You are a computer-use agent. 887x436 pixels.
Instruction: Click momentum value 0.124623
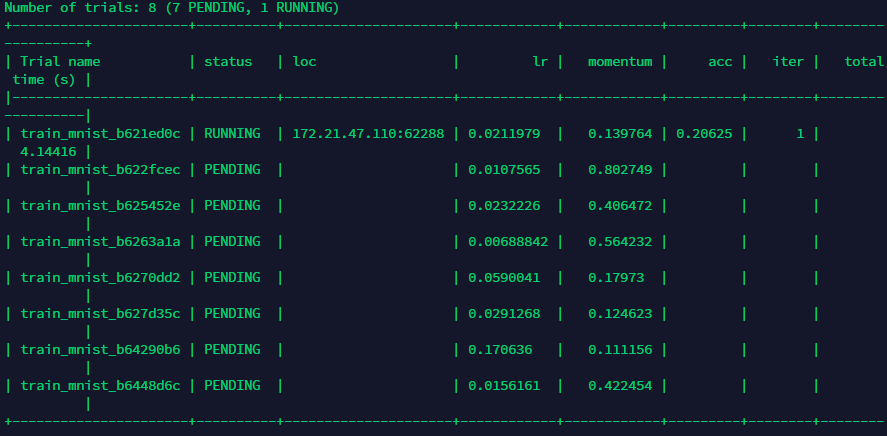(x=620, y=314)
